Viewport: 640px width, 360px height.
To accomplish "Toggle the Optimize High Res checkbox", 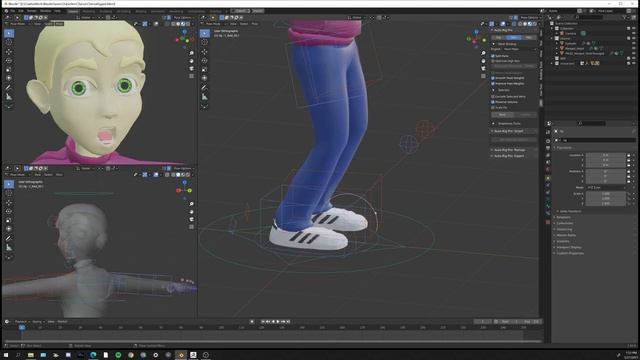I will click(x=493, y=61).
